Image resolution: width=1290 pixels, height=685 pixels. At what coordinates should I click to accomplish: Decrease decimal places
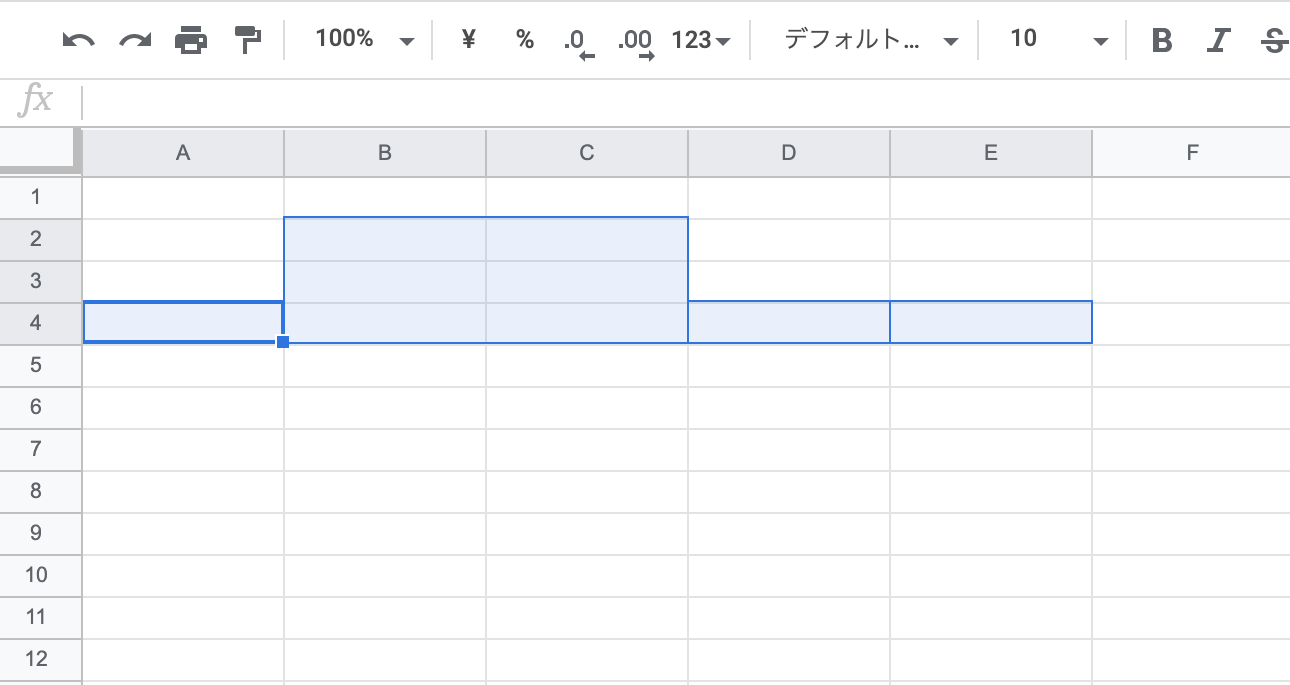coord(578,42)
